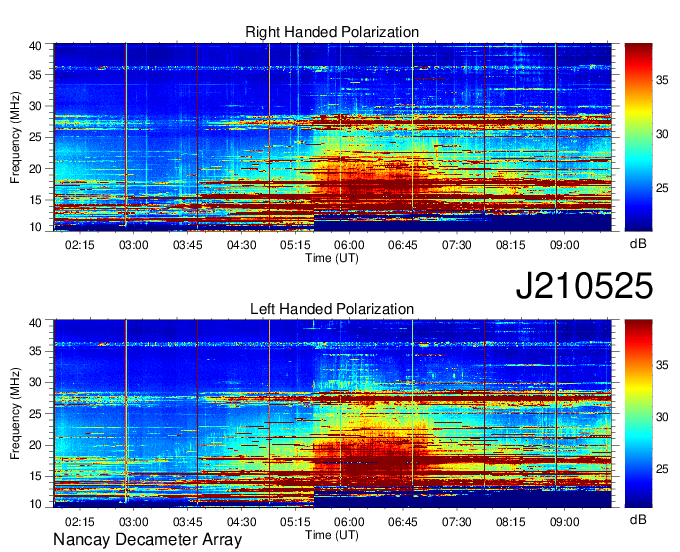680x552 pixels.
Task: Click the 30 dB tick on the upper colorbar
Action: click(x=662, y=134)
